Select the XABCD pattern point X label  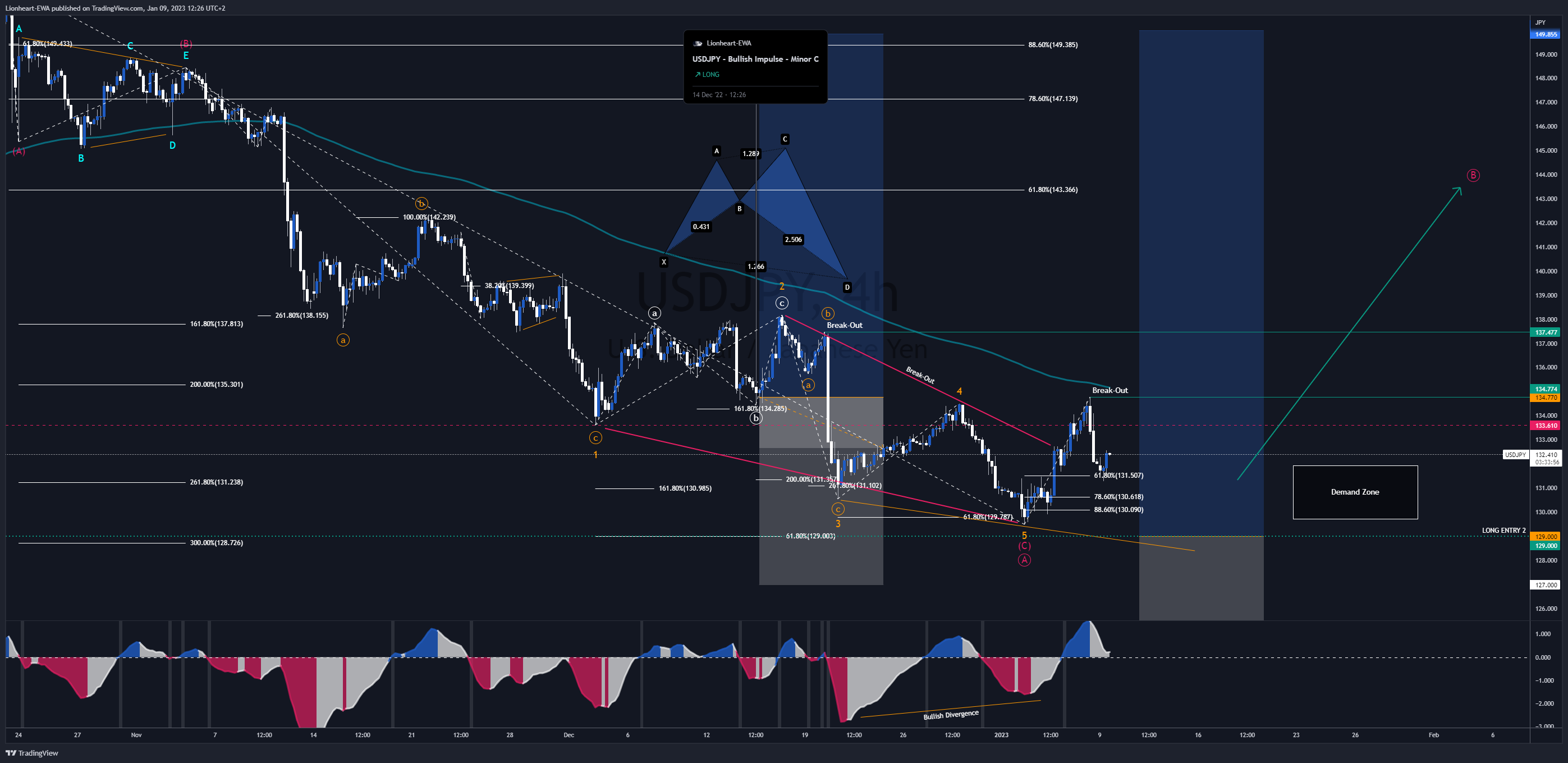pos(663,262)
